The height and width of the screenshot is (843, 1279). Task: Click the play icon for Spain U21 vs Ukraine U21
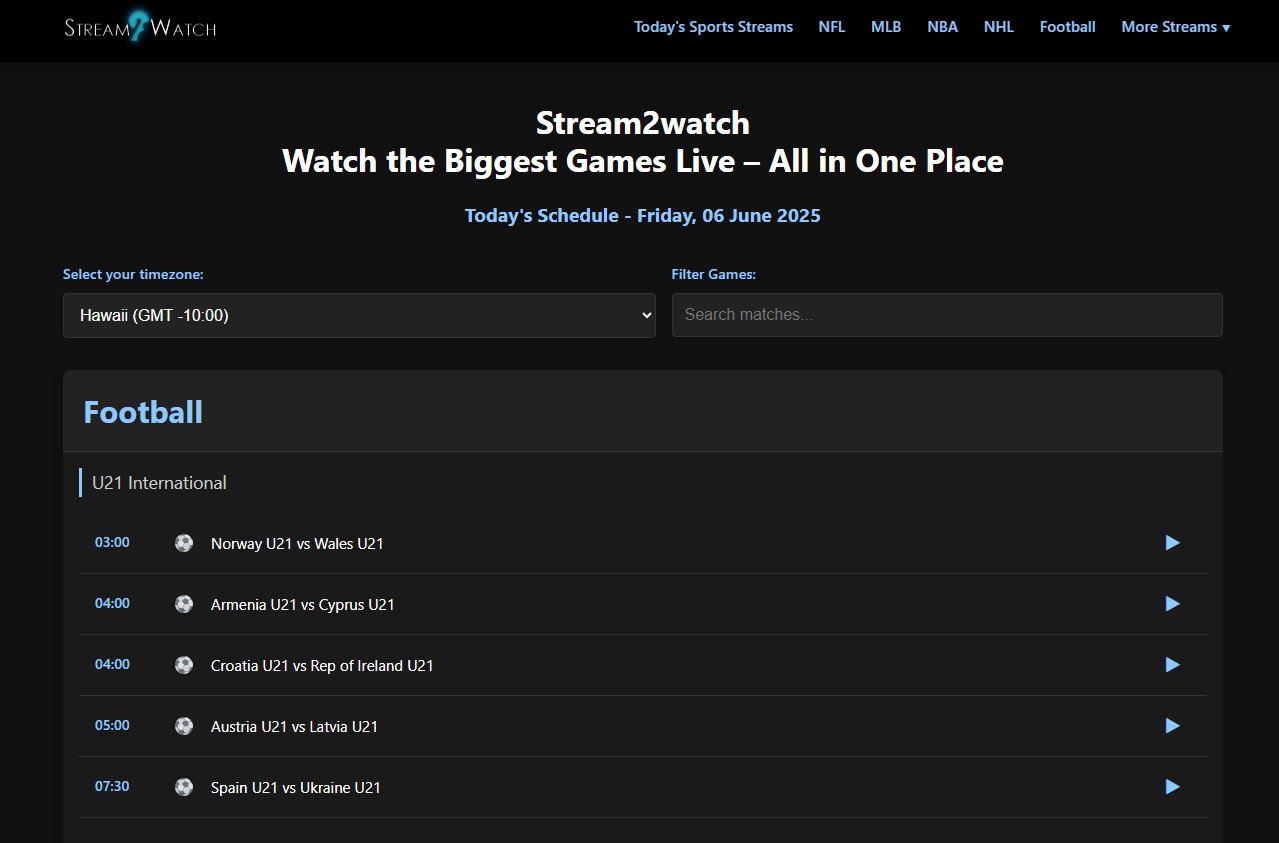(1171, 787)
